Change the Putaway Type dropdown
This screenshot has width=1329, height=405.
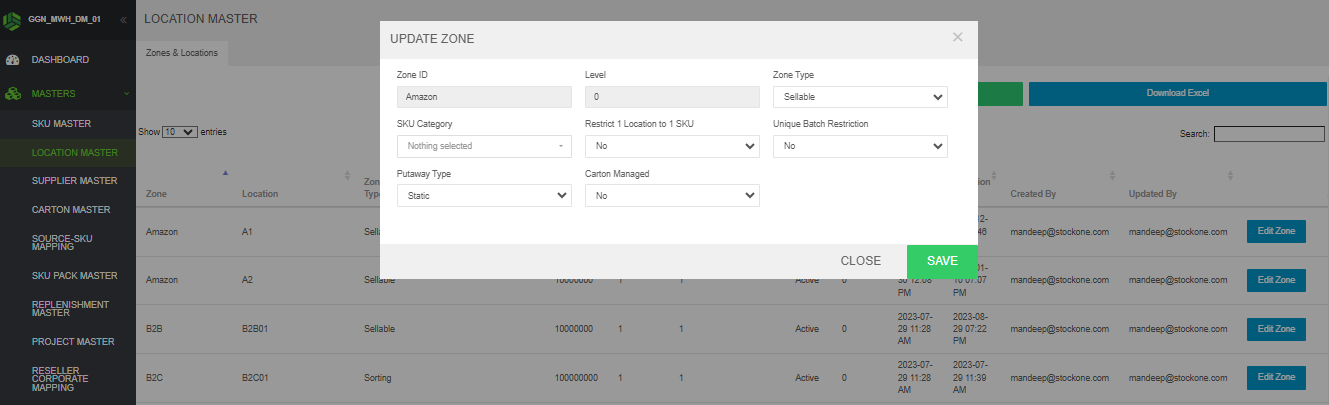click(484, 196)
